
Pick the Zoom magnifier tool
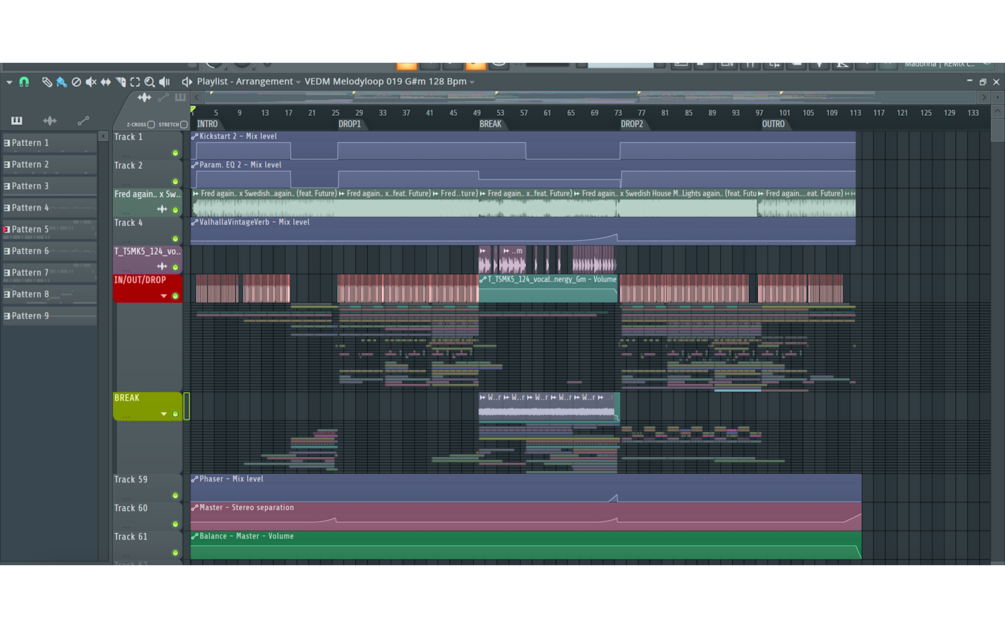pos(149,81)
